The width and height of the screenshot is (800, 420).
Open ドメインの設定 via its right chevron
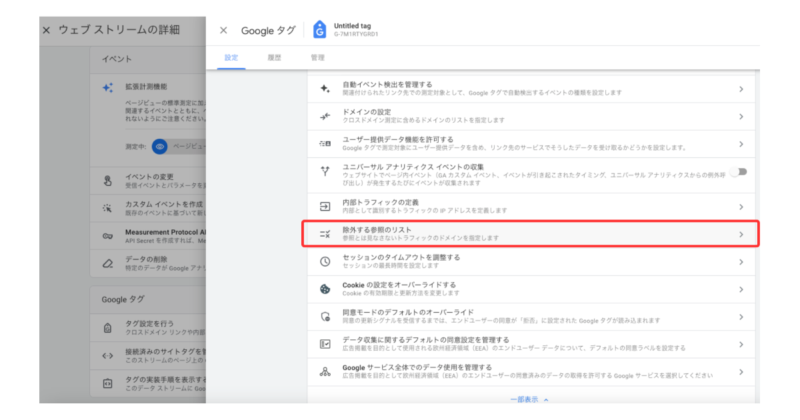(741, 117)
